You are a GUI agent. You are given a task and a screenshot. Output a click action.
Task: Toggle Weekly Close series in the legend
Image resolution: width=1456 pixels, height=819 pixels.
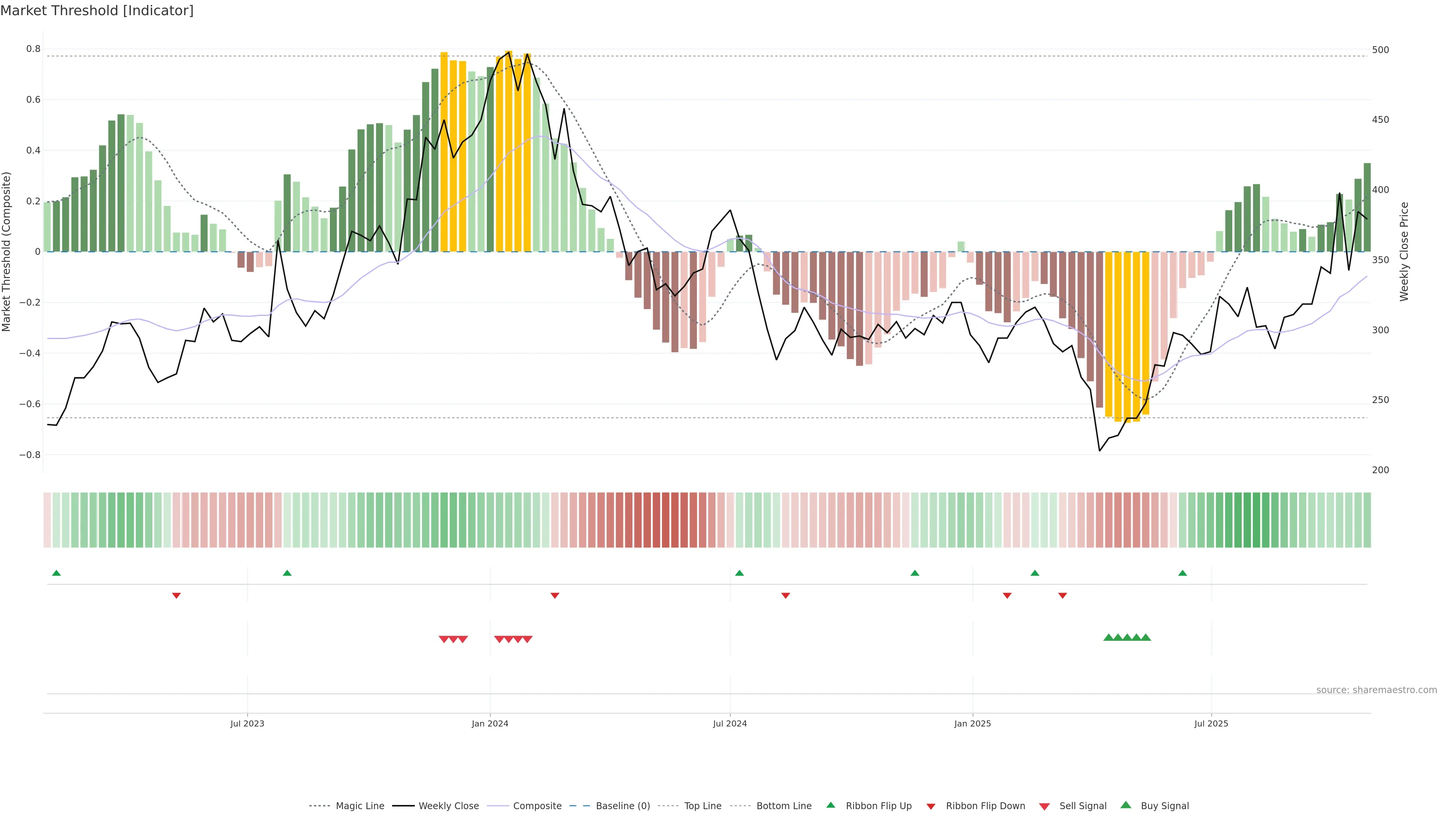[x=448, y=806]
